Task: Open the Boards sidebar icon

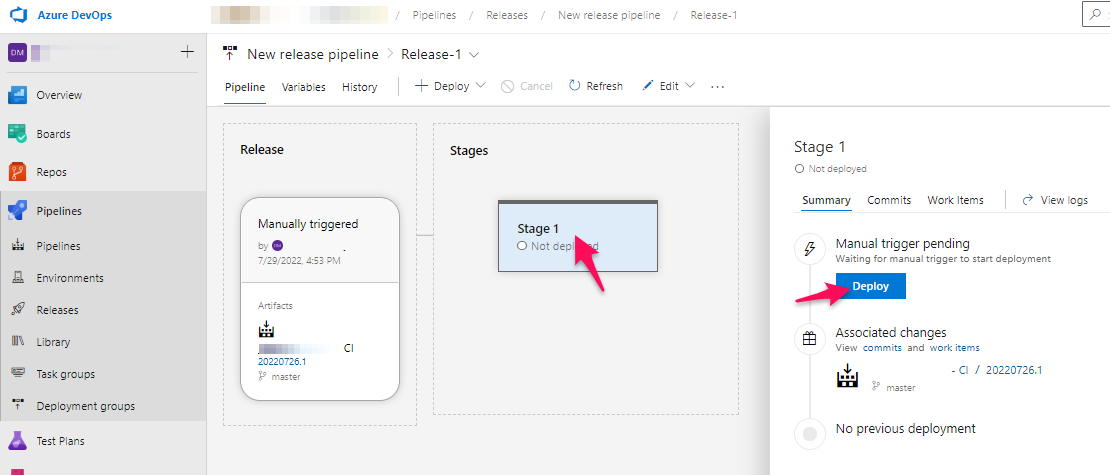Action: click(x=17, y=134)
